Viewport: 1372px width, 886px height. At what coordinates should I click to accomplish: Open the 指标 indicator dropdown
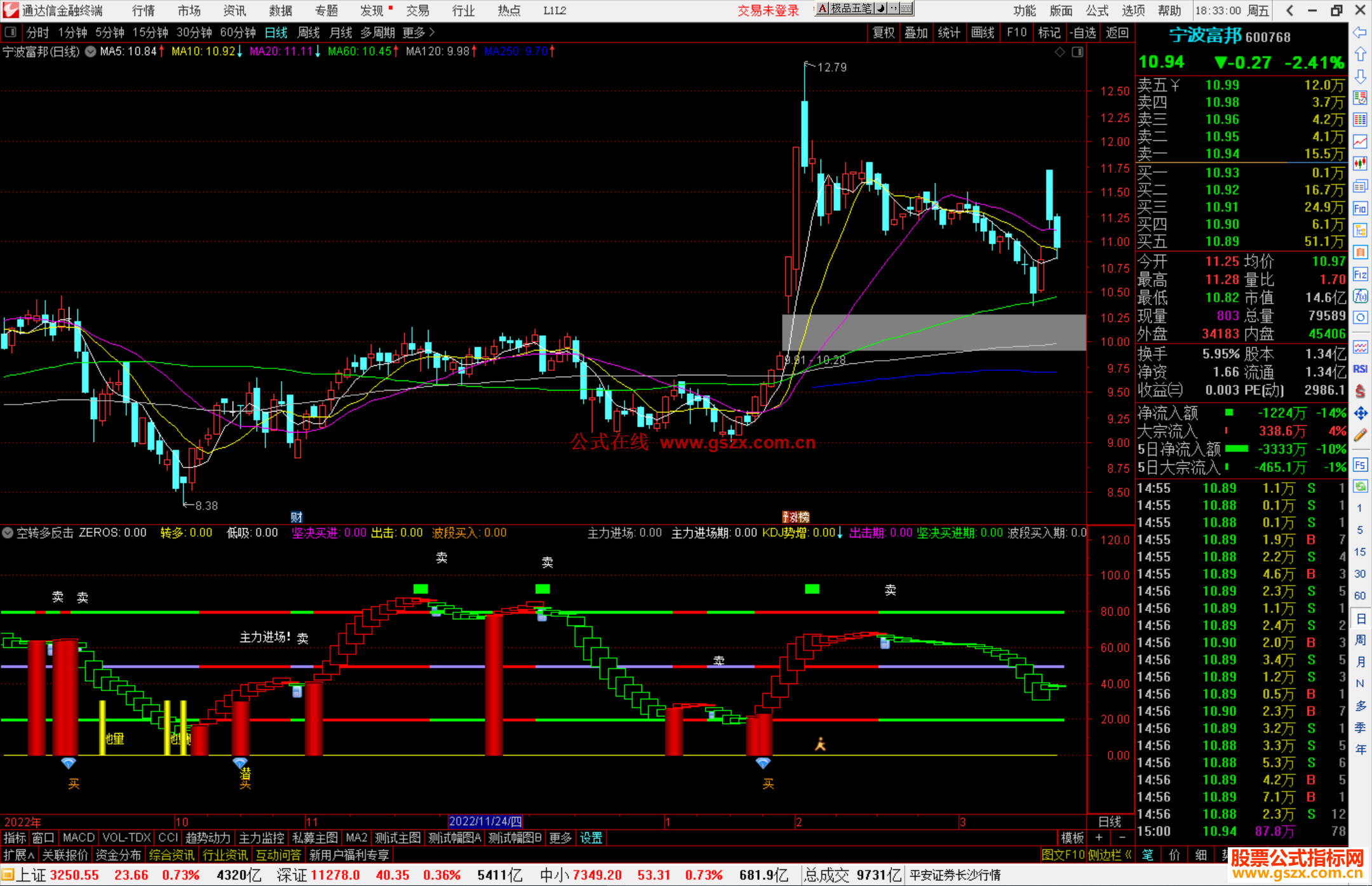(x=15, y=838)
